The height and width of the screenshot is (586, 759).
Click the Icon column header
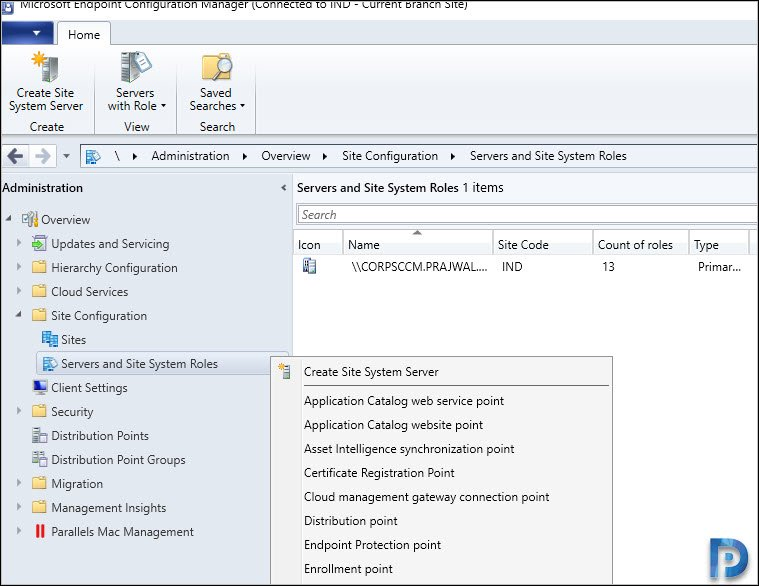click(x=318, y=244)
